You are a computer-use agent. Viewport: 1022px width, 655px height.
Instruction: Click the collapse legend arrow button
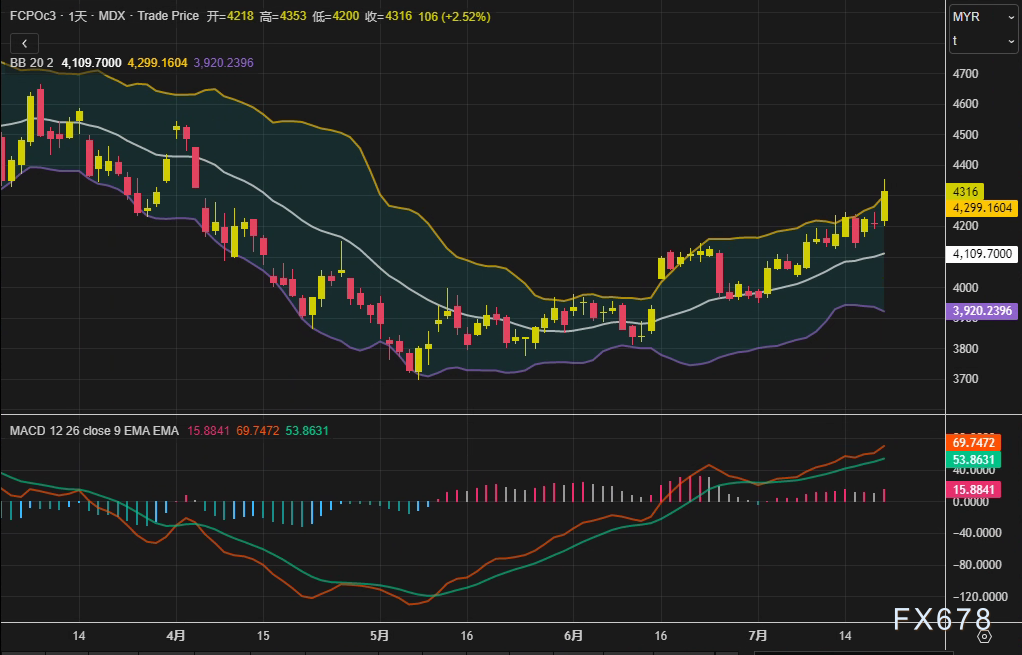point(24,43)
